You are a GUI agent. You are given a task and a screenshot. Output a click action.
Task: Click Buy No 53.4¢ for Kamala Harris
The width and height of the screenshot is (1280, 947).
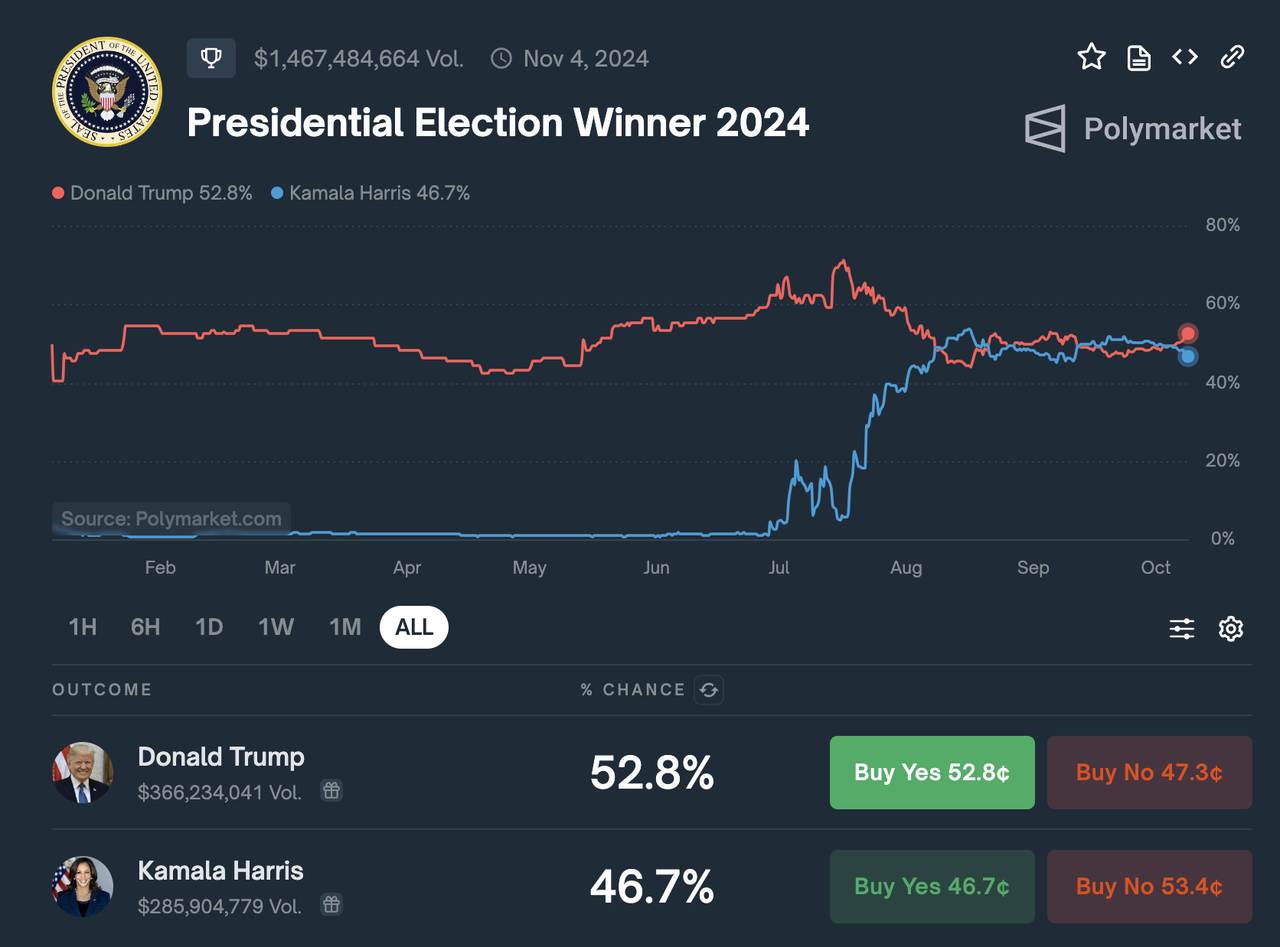(1149, 886)
